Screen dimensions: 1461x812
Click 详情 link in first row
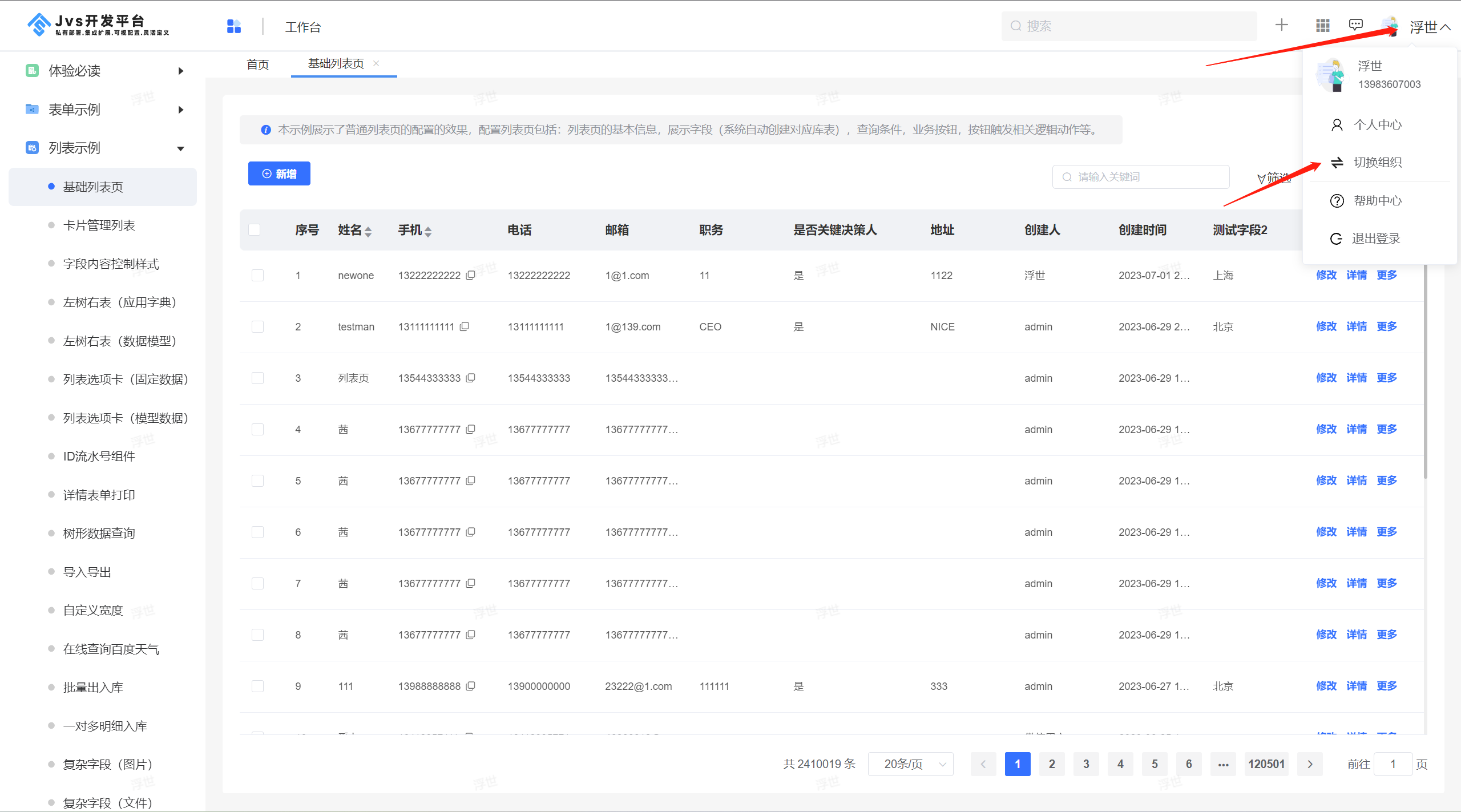pyautogui.click(x=1356, y=275)
